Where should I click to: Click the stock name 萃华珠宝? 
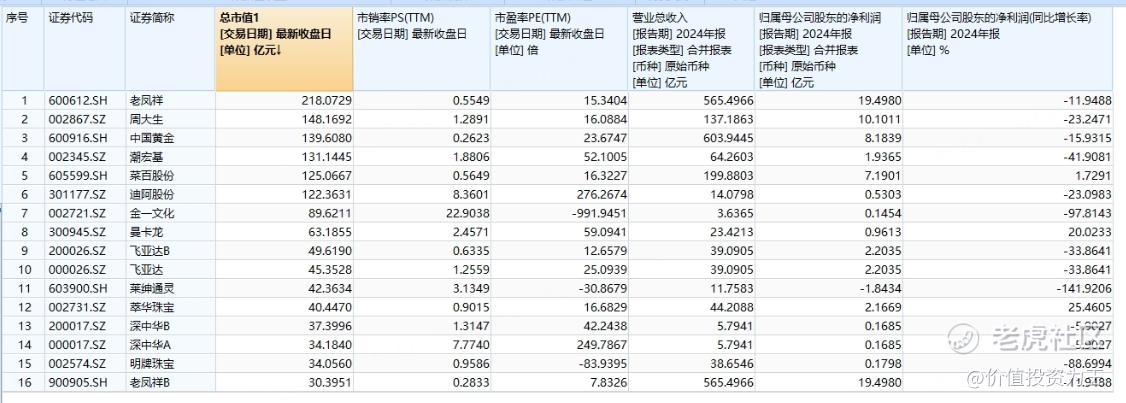tap(152, 307)
